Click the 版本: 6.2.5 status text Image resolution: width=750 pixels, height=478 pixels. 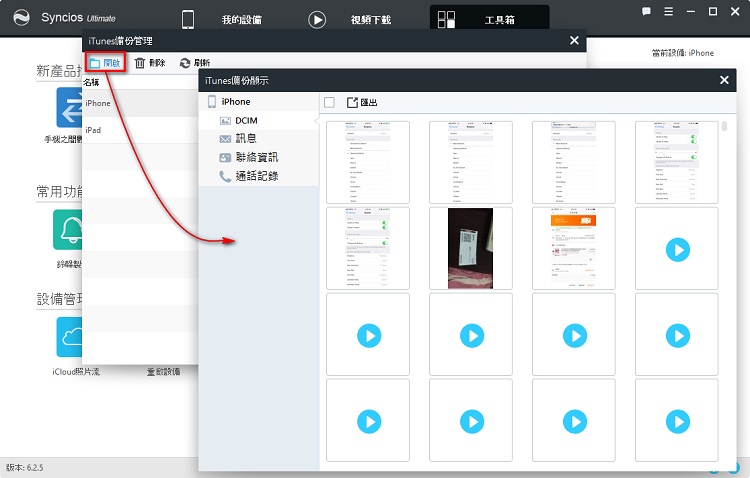(24, 467)
